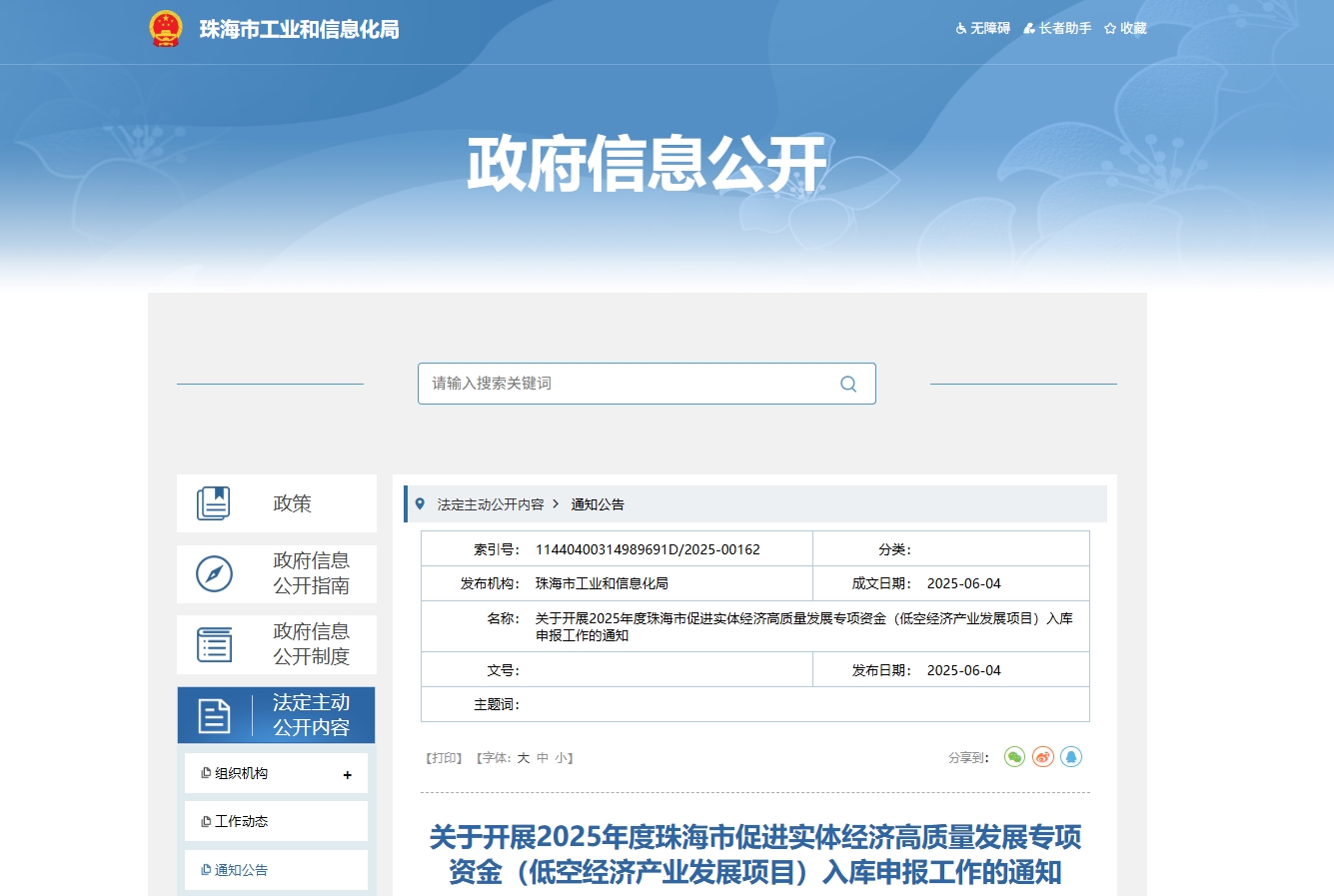Expand 组织机构 with the plus sign

point(347,775)
